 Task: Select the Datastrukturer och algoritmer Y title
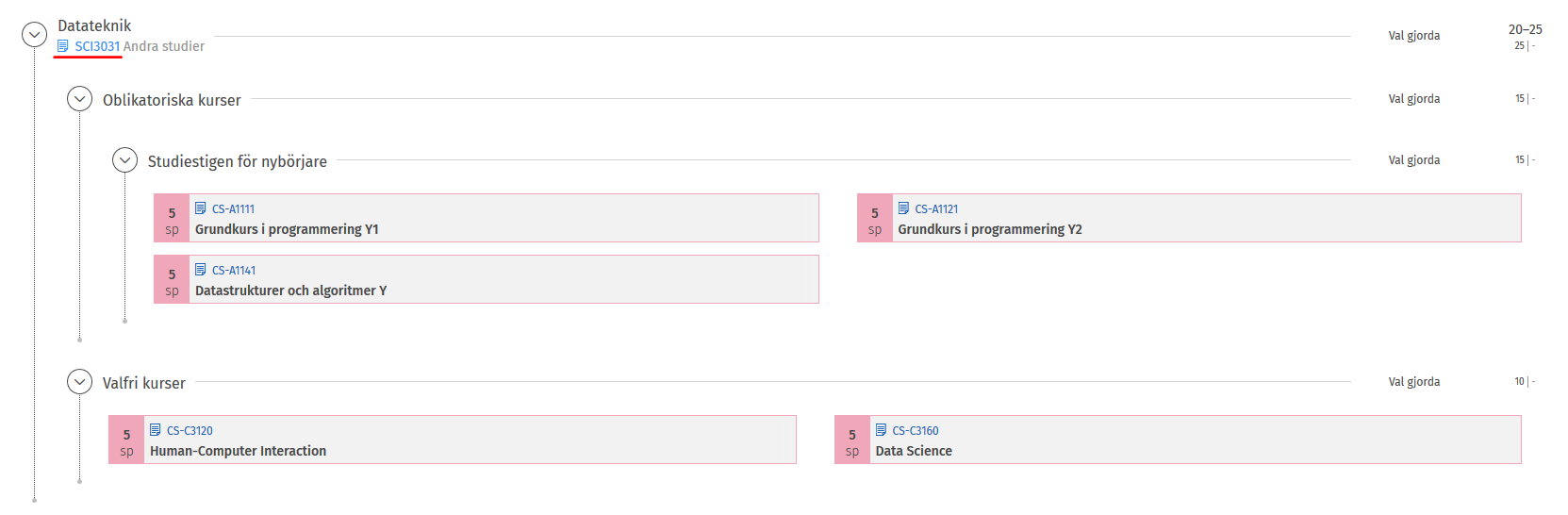(290, 291)
